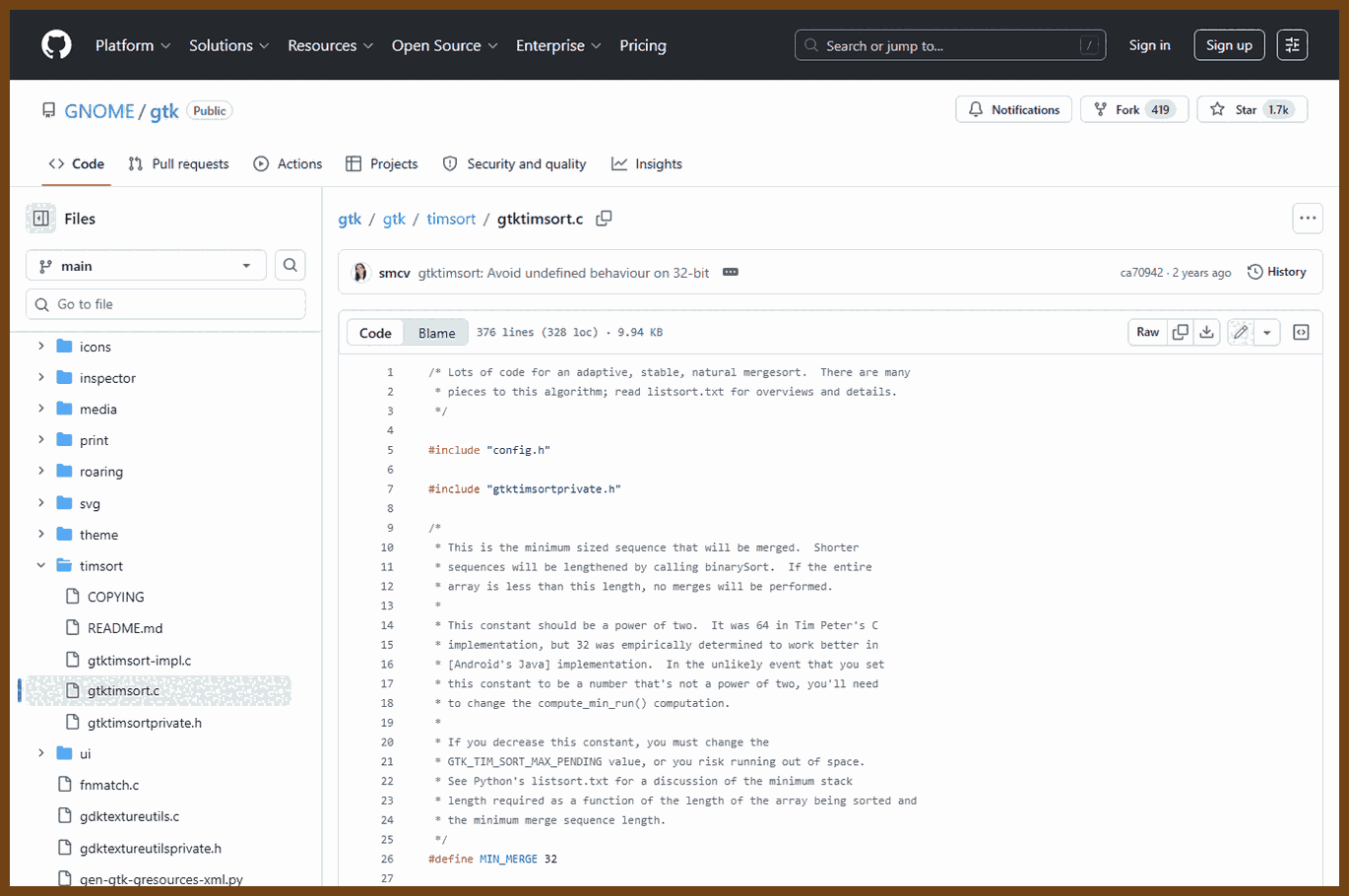
Task: Focus the Go to file input
Action: [x=165, y=304]
